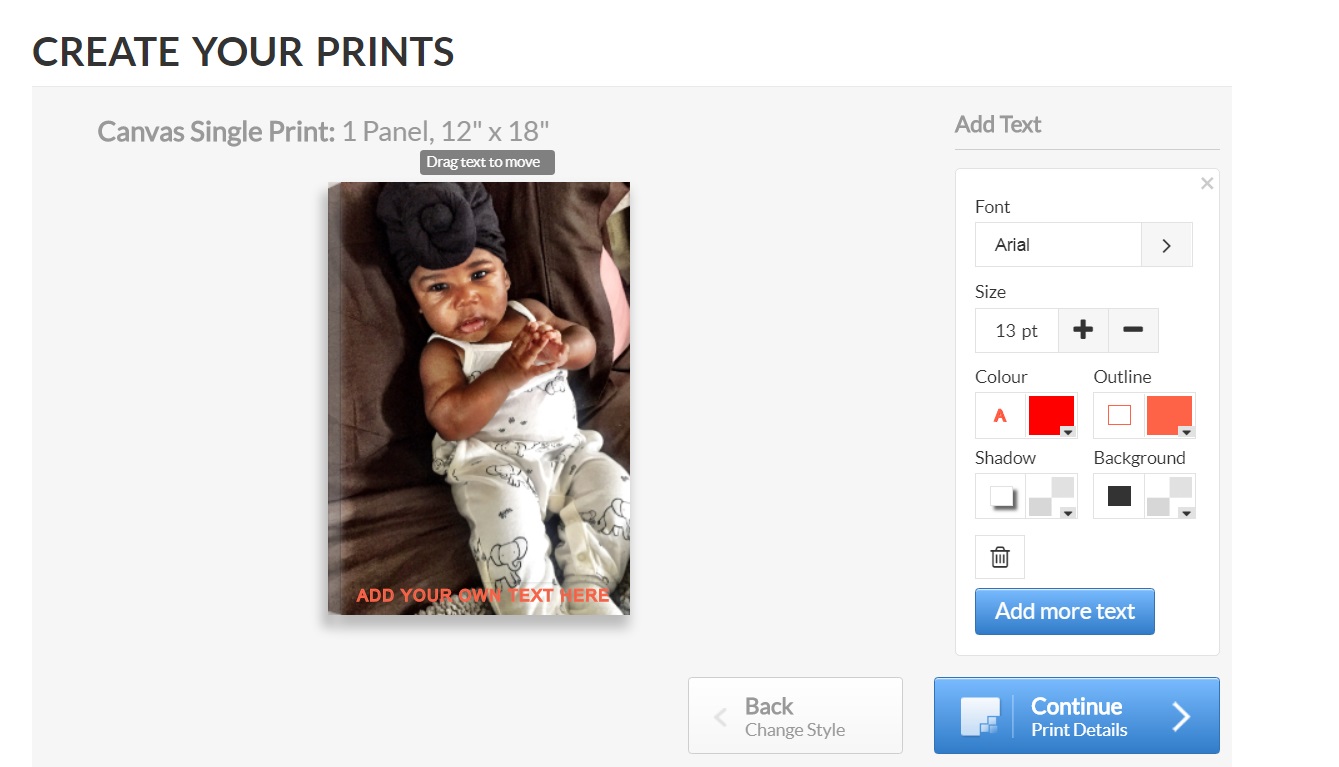Go Back to Change Style
The image size is (1339, 767).
tap(795, 716)
